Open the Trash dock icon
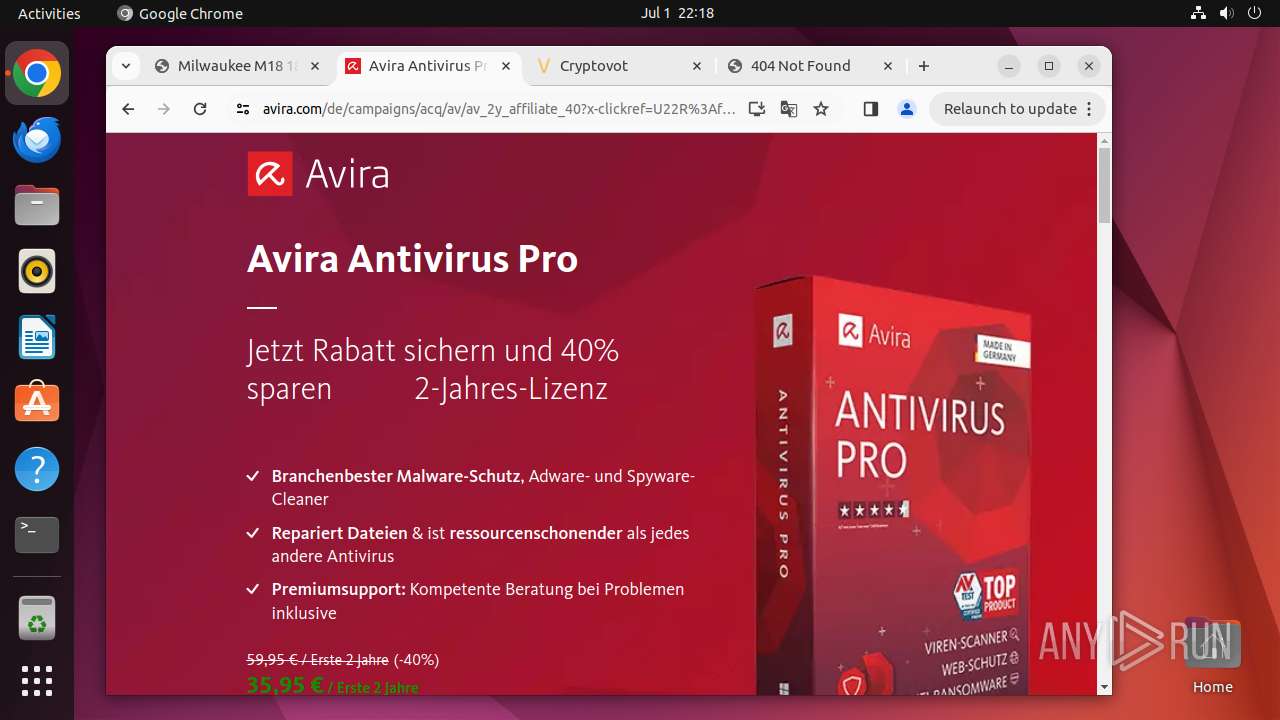The height and width of the screenshot is (720, 1280). click(x=37, y=618)
